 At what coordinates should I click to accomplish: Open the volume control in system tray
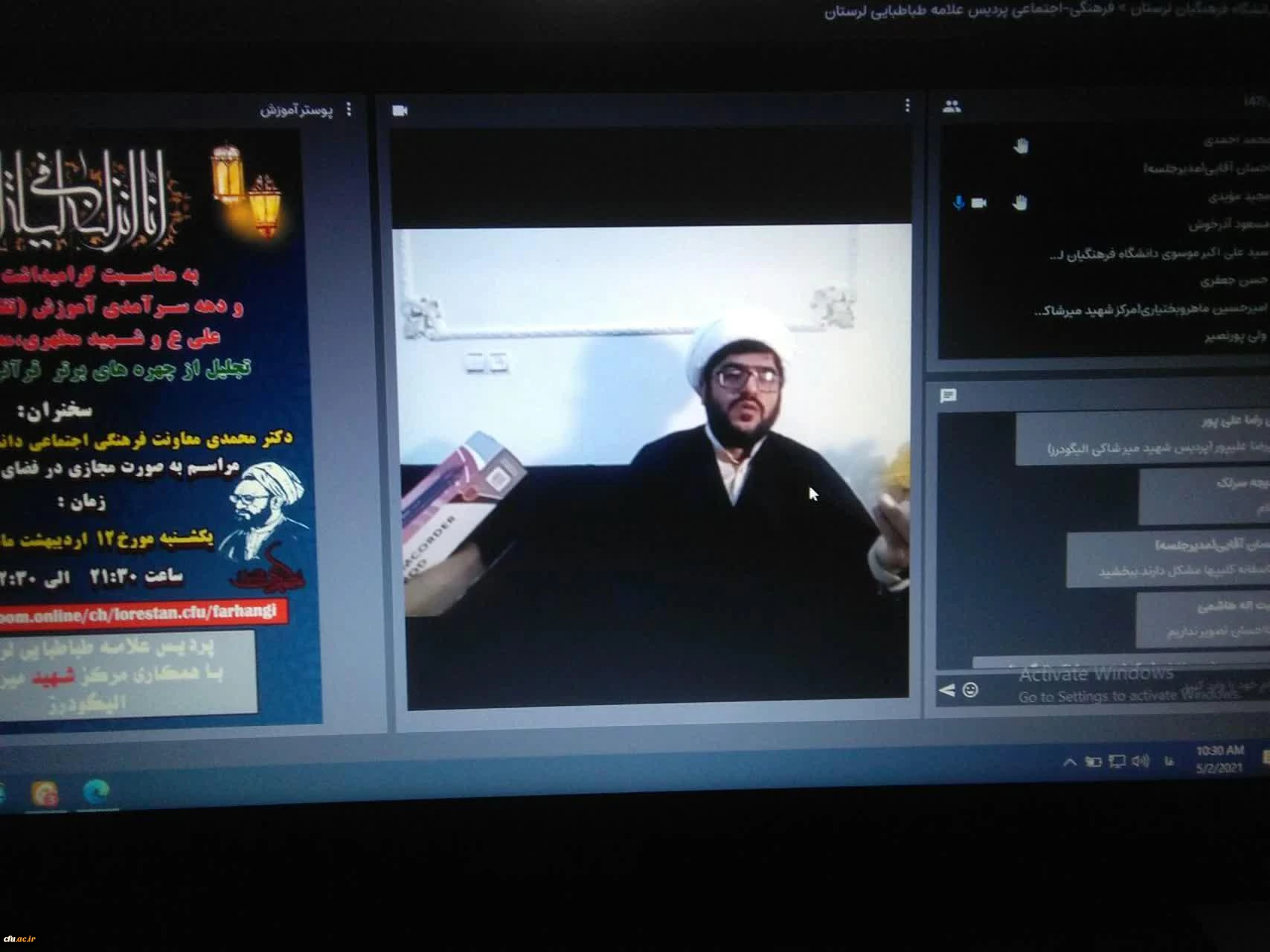pos(1141,761)
